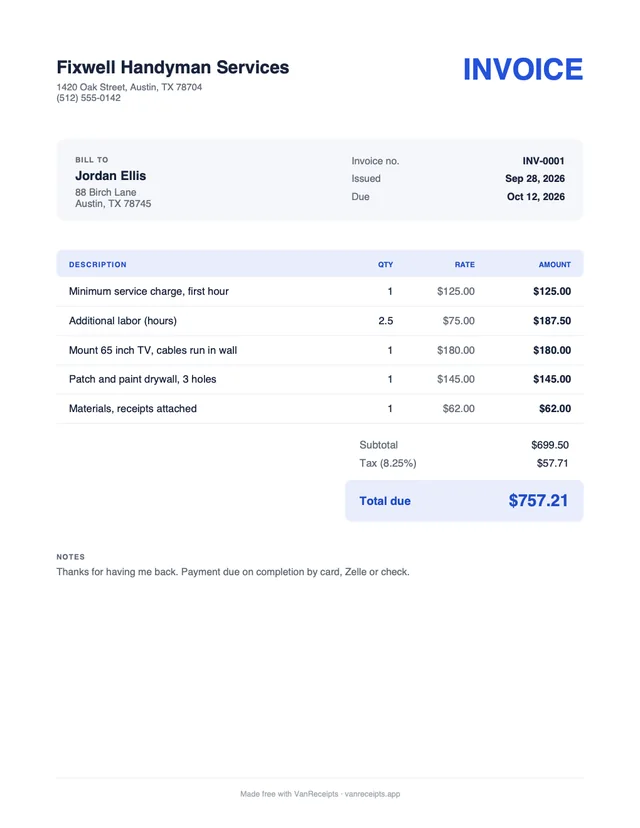
Task: Select the note 'Thanks for having me back…'
Action: click(x=233, y=572)
